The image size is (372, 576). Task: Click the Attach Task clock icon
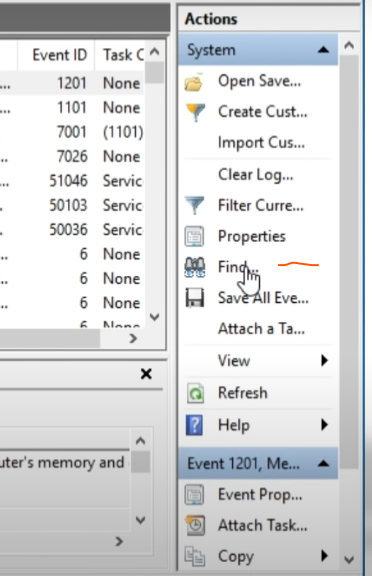195,526
